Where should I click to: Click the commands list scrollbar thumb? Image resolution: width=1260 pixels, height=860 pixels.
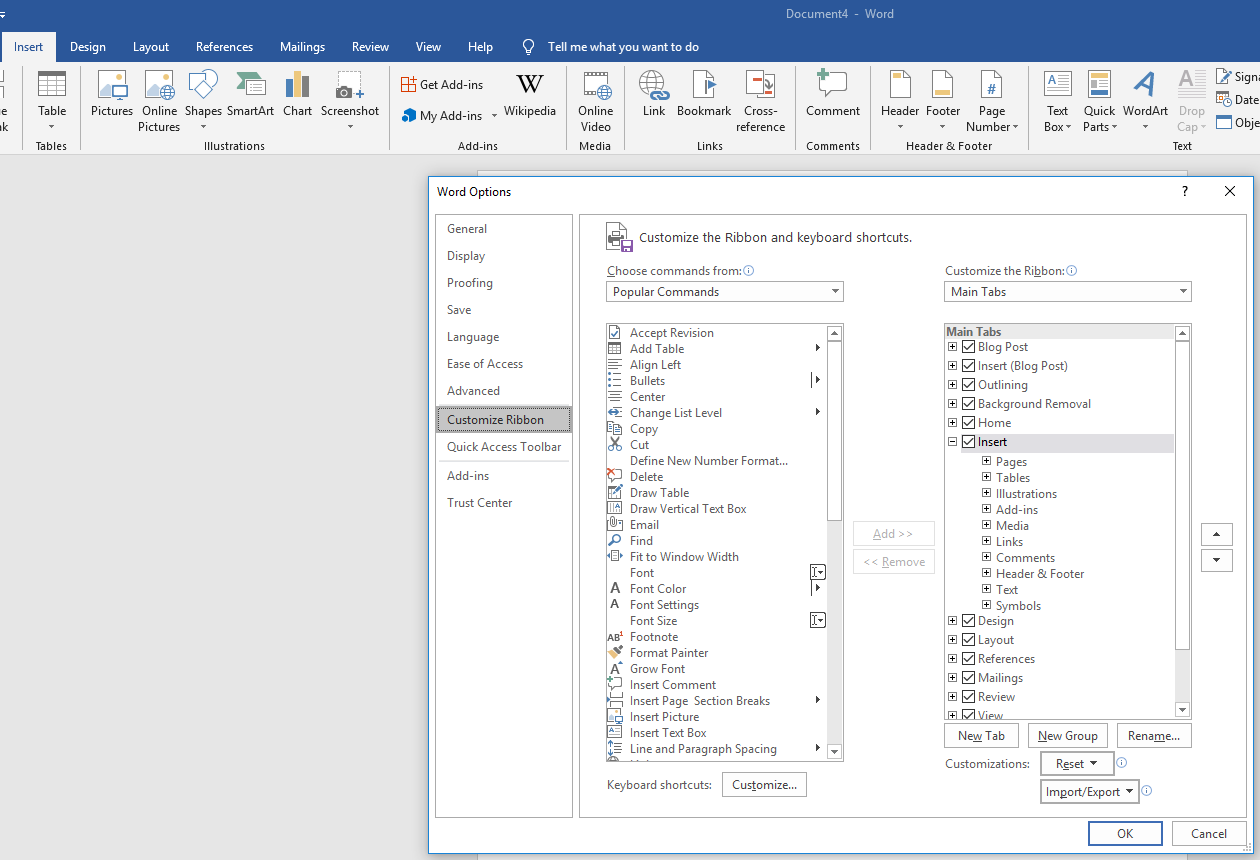point(835,431)
